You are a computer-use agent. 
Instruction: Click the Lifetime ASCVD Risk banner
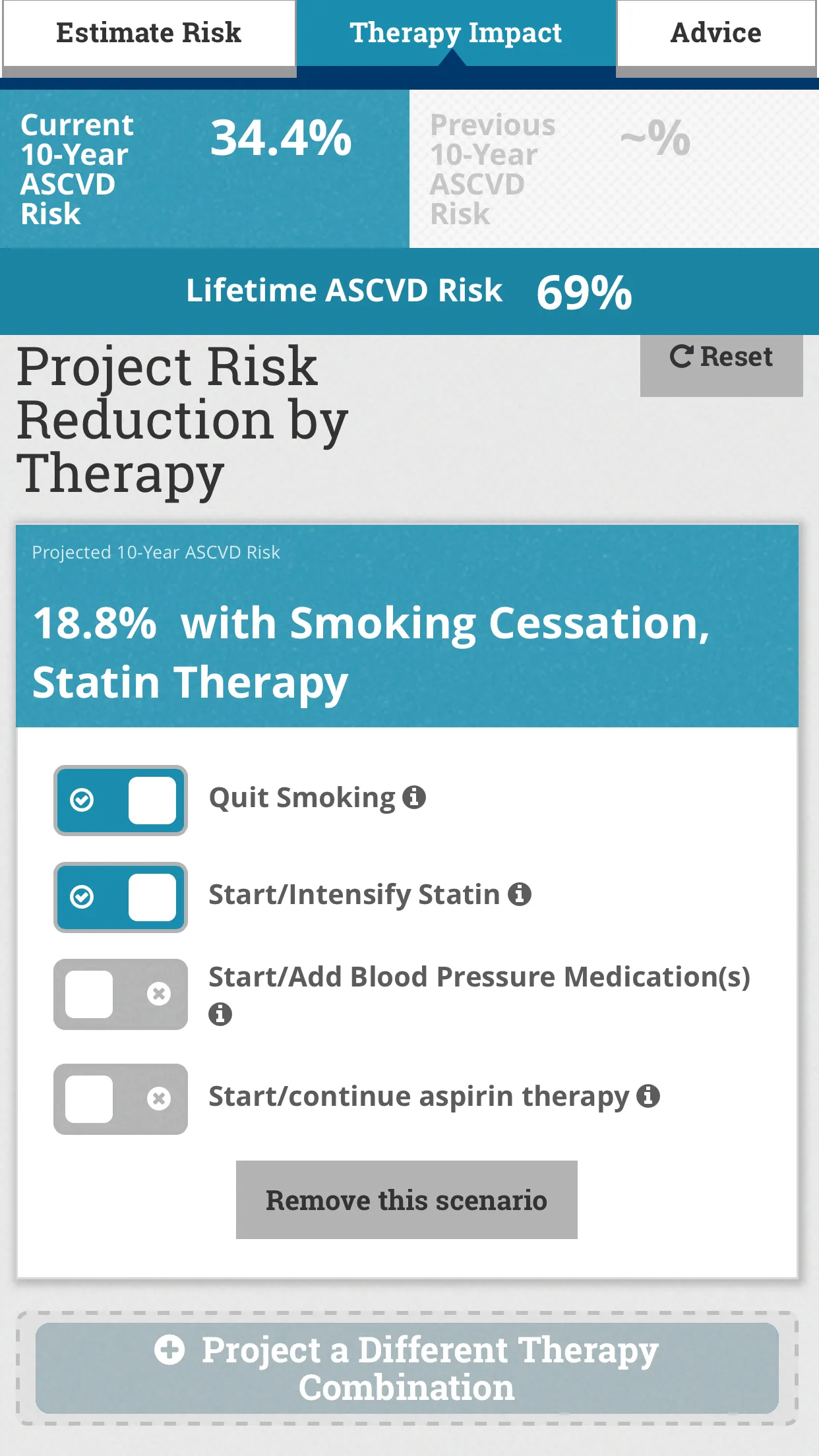pyautogui.click(x=409, y=291)
